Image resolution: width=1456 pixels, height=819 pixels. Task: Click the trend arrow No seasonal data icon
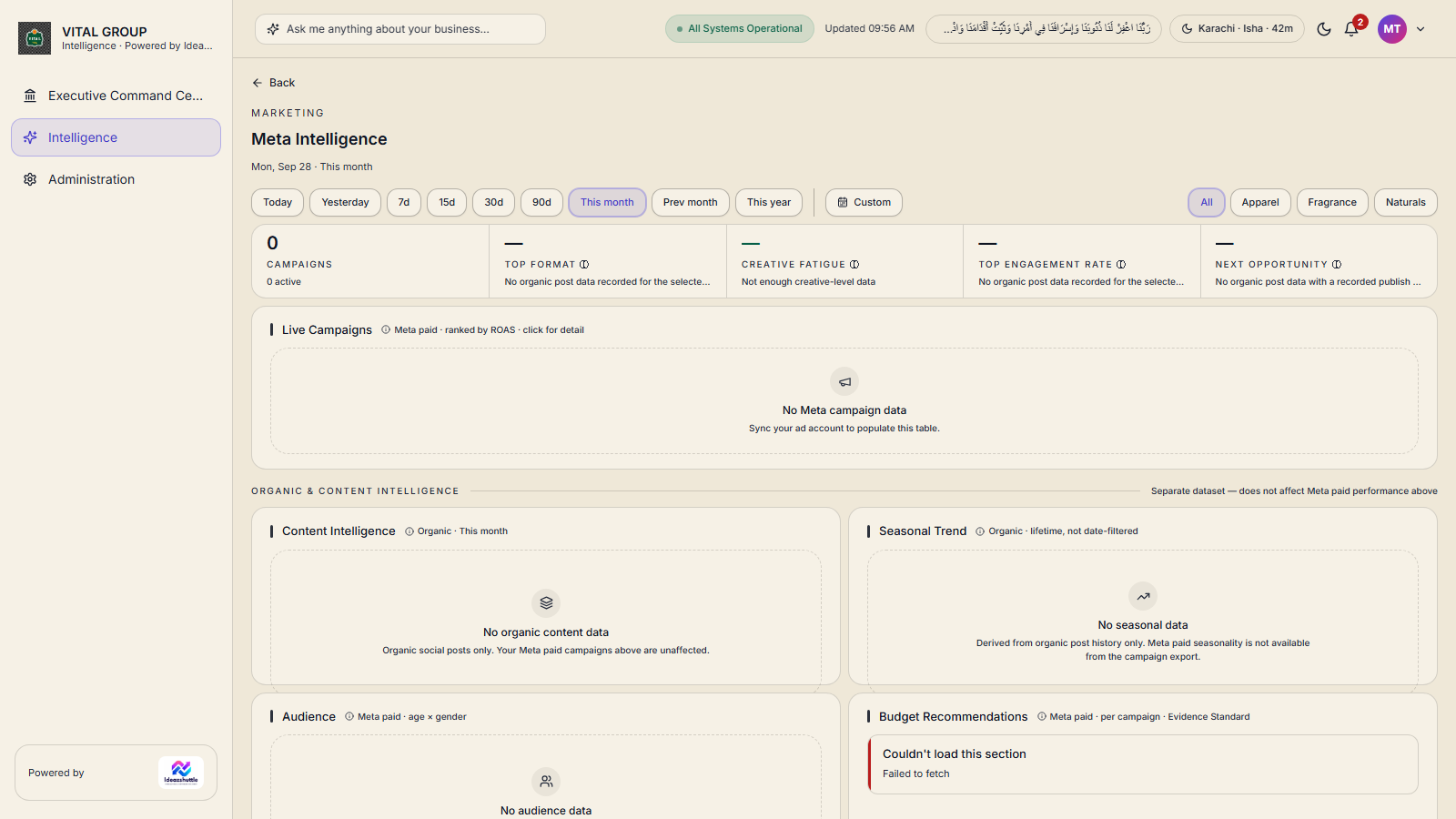1143,596
